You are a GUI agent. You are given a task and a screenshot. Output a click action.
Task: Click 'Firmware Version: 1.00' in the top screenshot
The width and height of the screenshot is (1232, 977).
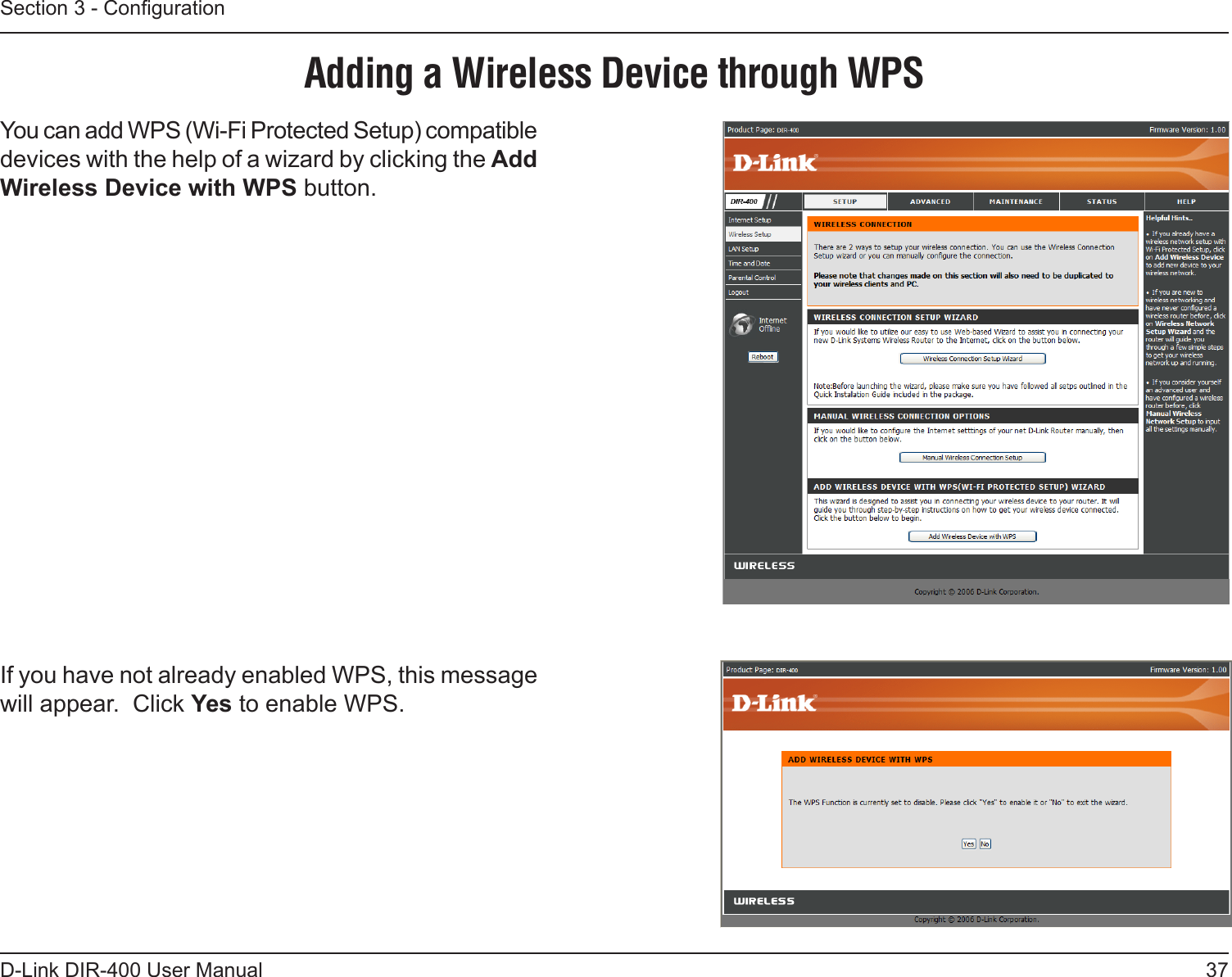1187,129
